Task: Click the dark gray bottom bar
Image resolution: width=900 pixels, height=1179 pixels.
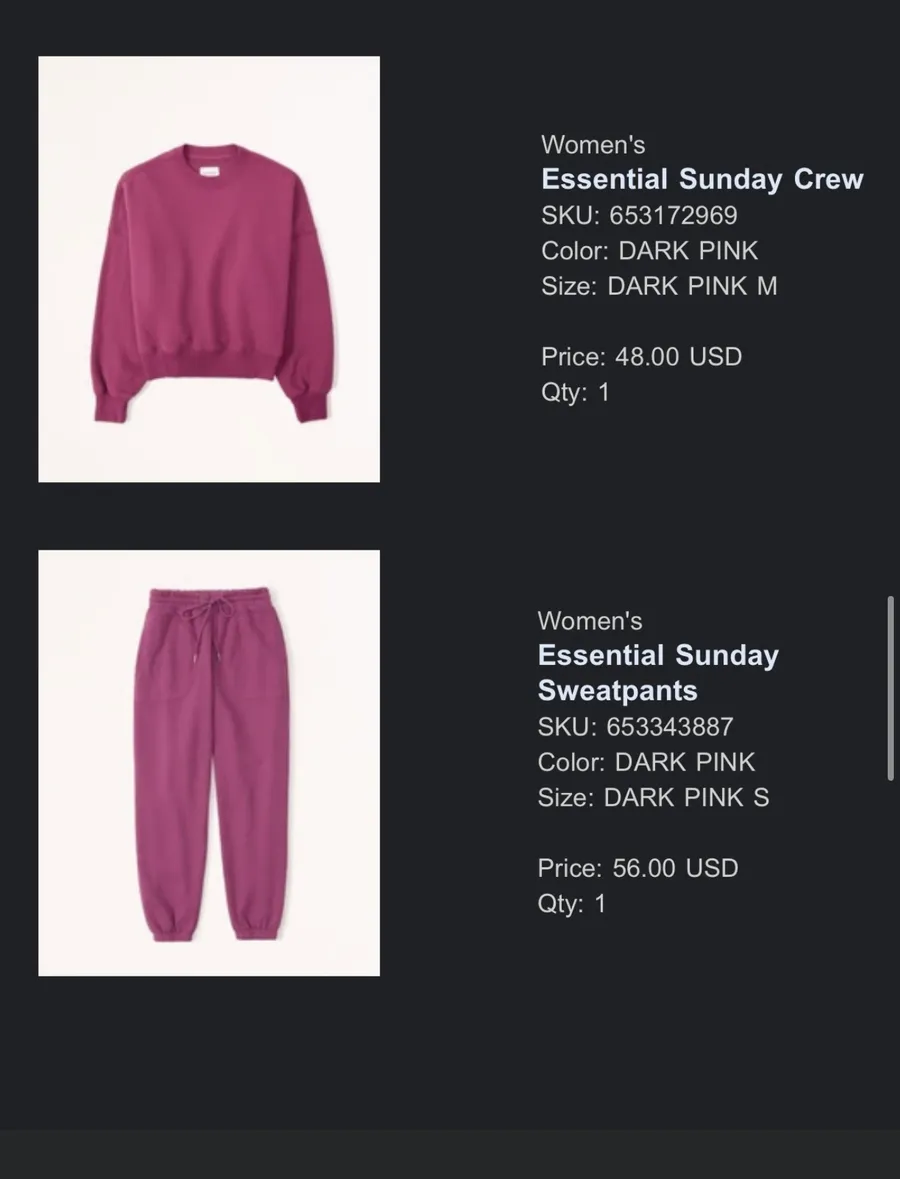Action: (450, 1153)
